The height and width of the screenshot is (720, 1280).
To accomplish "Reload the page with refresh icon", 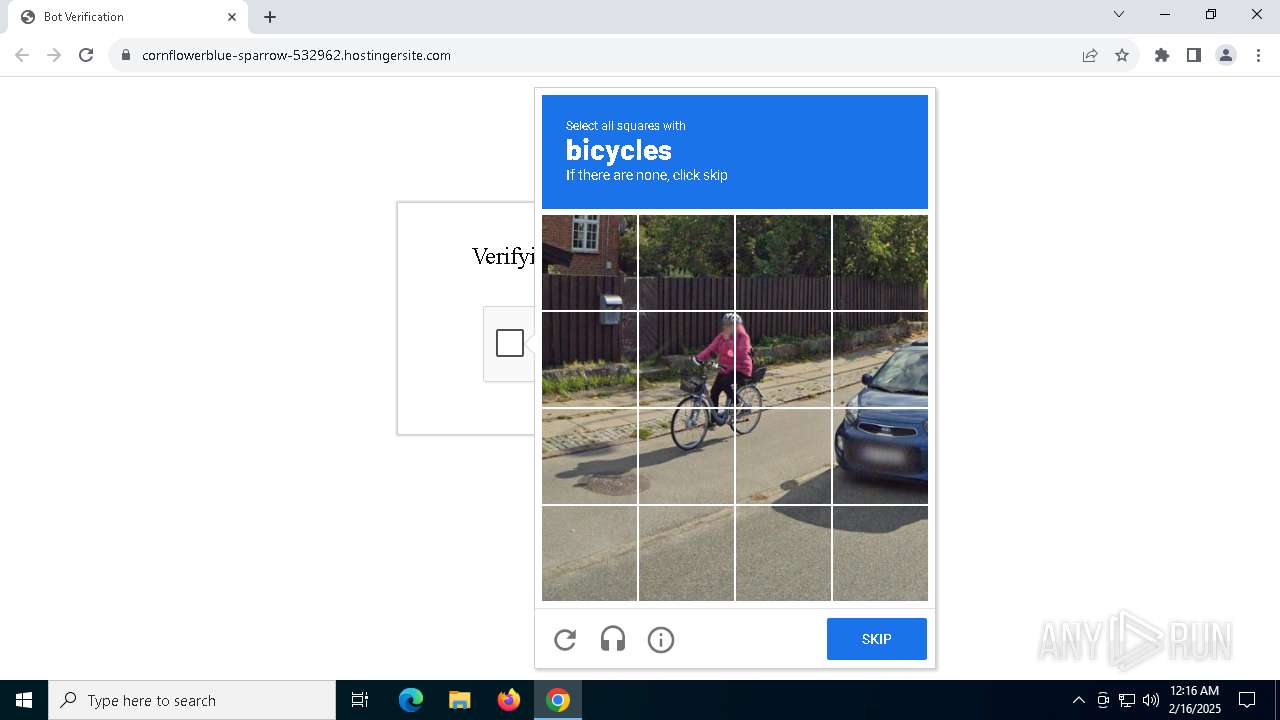I will 86,55.
